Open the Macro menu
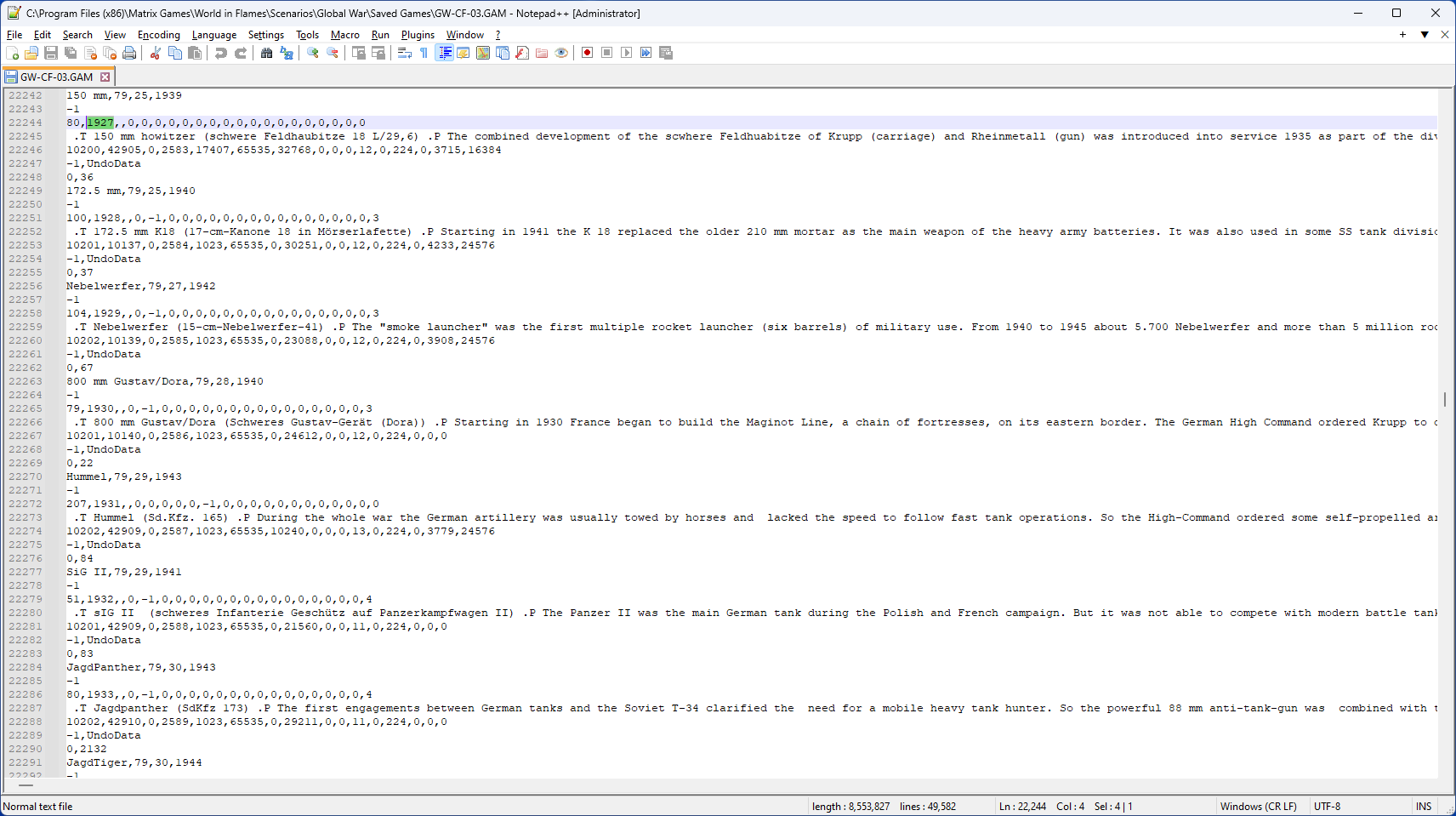Screen dimensions: 1456x816 pos(344,35)
